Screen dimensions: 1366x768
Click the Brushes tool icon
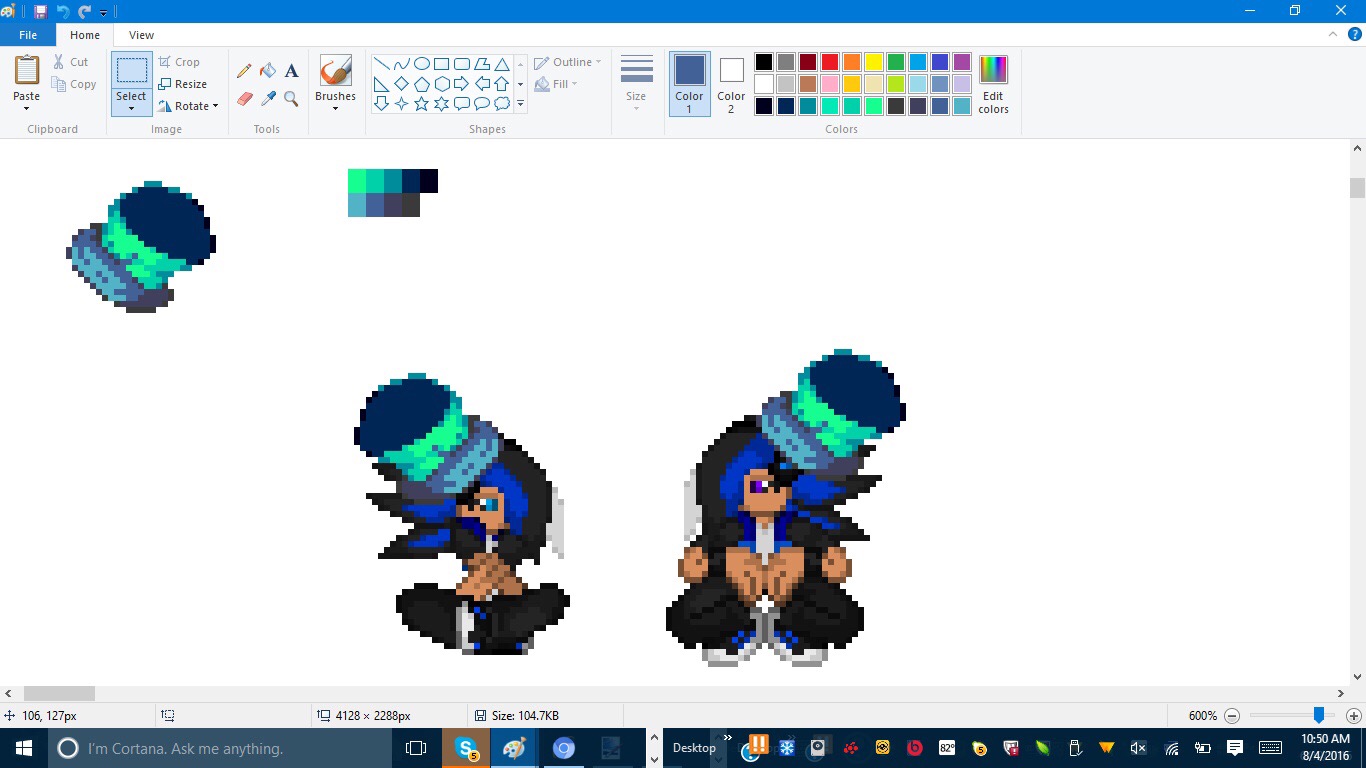pyautogui.click(x=335, y=70)
